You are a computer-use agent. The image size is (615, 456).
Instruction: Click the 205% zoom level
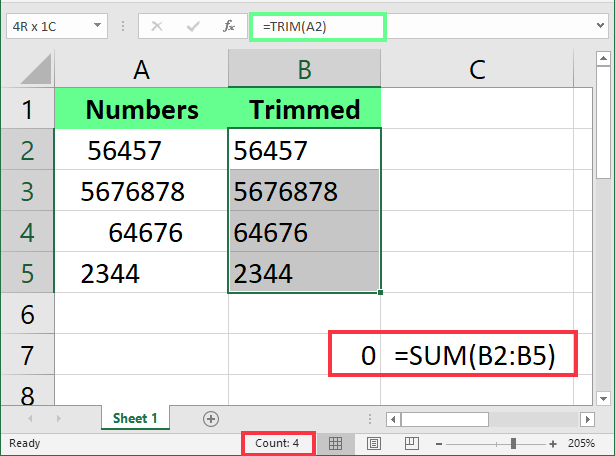pos(581,443)
